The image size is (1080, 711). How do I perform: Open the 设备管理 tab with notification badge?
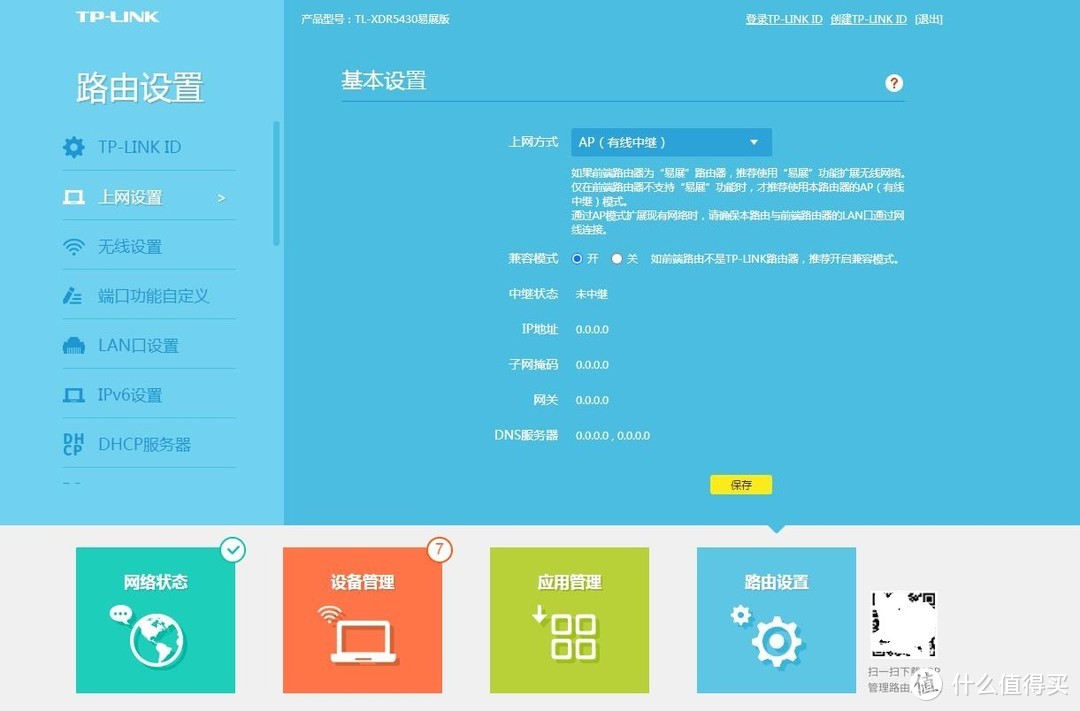(362, 618)
